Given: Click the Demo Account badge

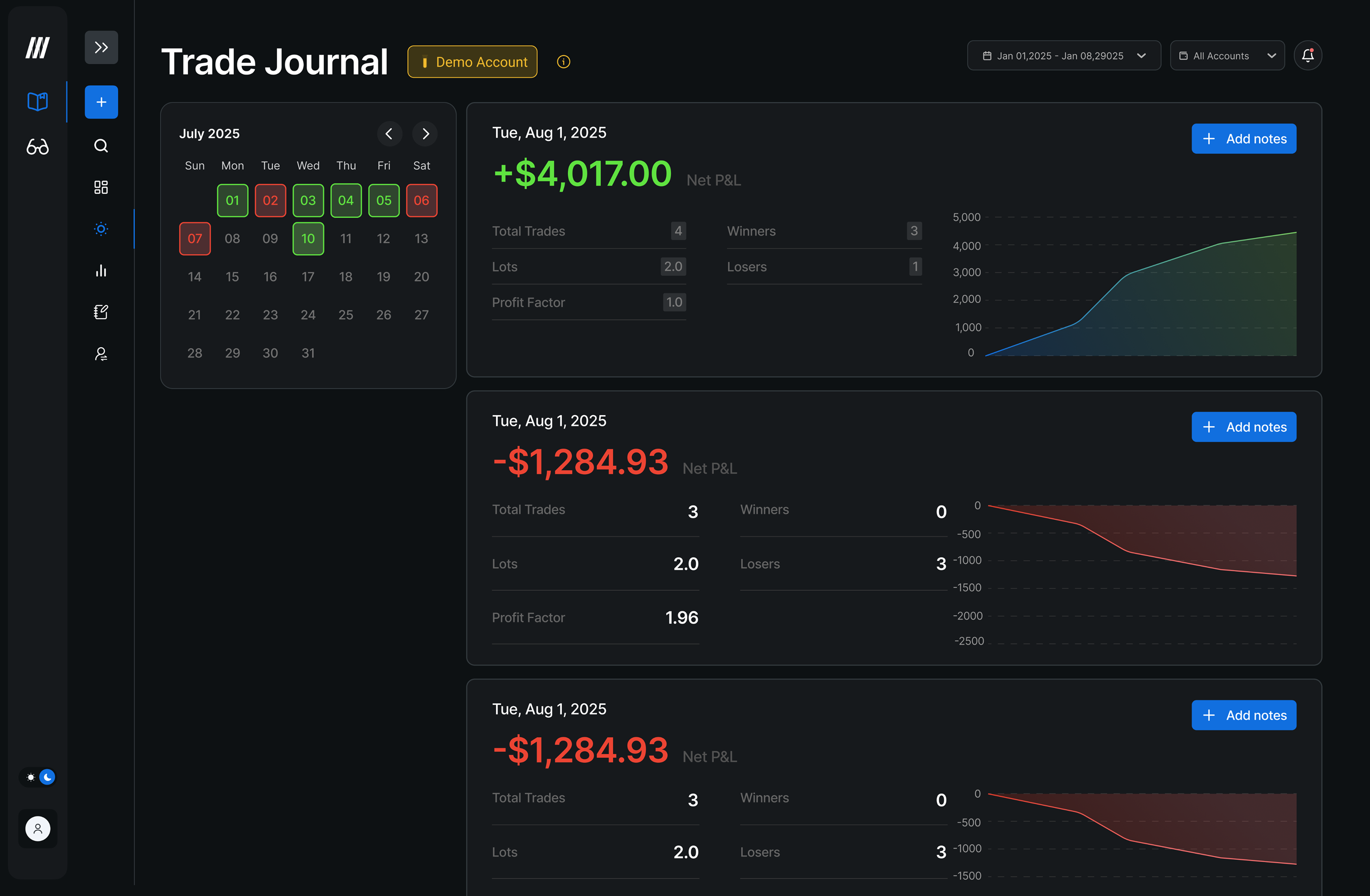Looking at the screenshot, I should (x=472, y=61).
